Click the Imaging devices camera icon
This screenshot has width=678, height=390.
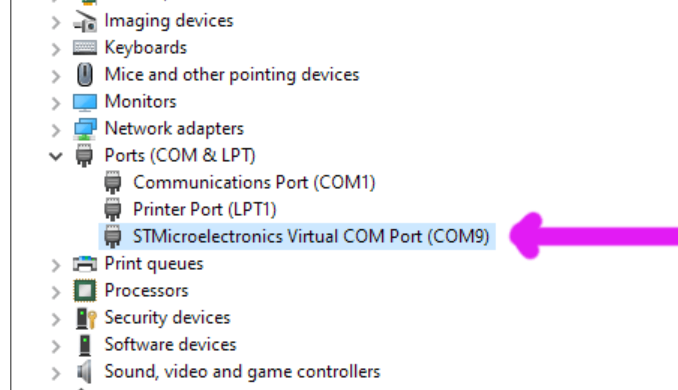[x=85, y=21]
